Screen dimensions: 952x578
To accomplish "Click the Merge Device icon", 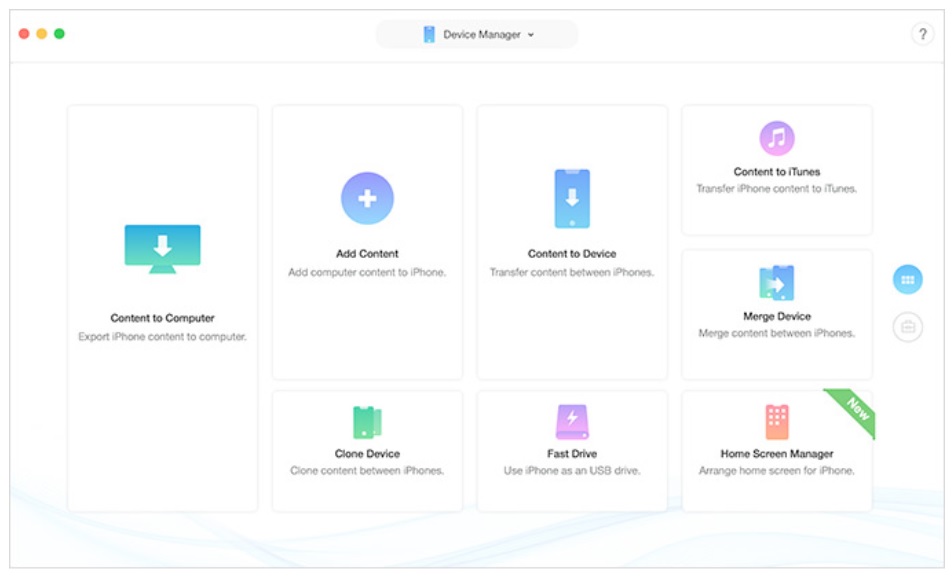I will [x=777, y=282].
